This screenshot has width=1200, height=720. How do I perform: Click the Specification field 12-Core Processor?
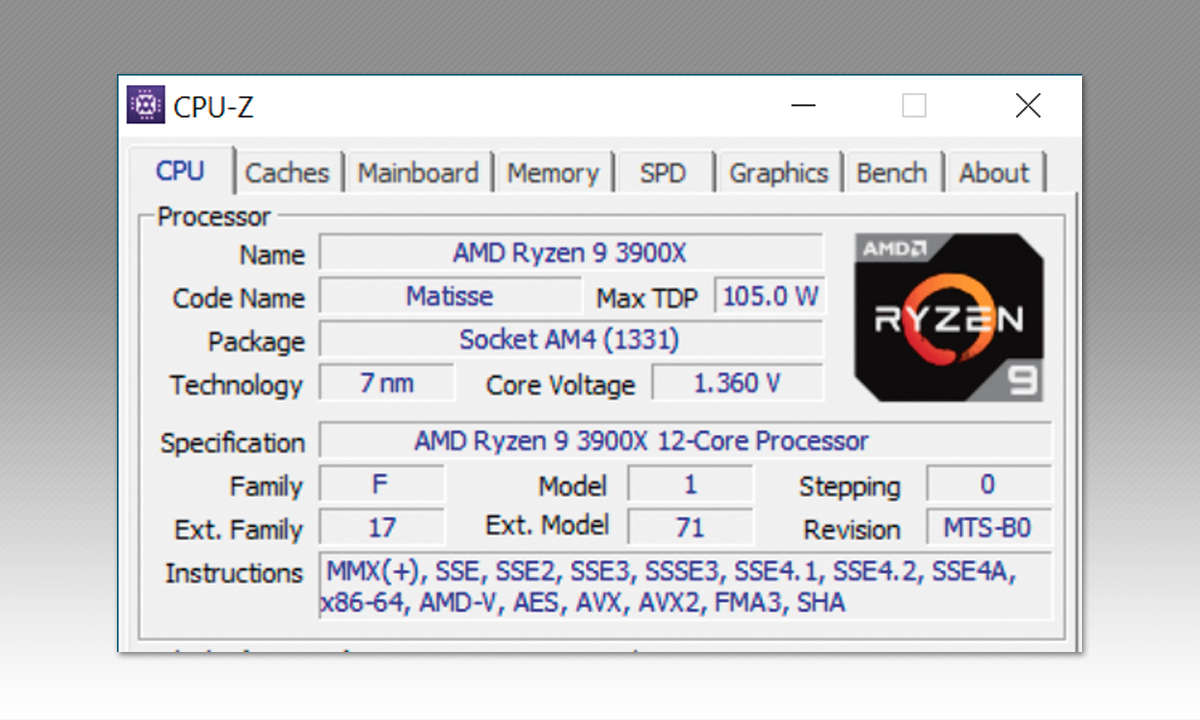click(686, 441)
